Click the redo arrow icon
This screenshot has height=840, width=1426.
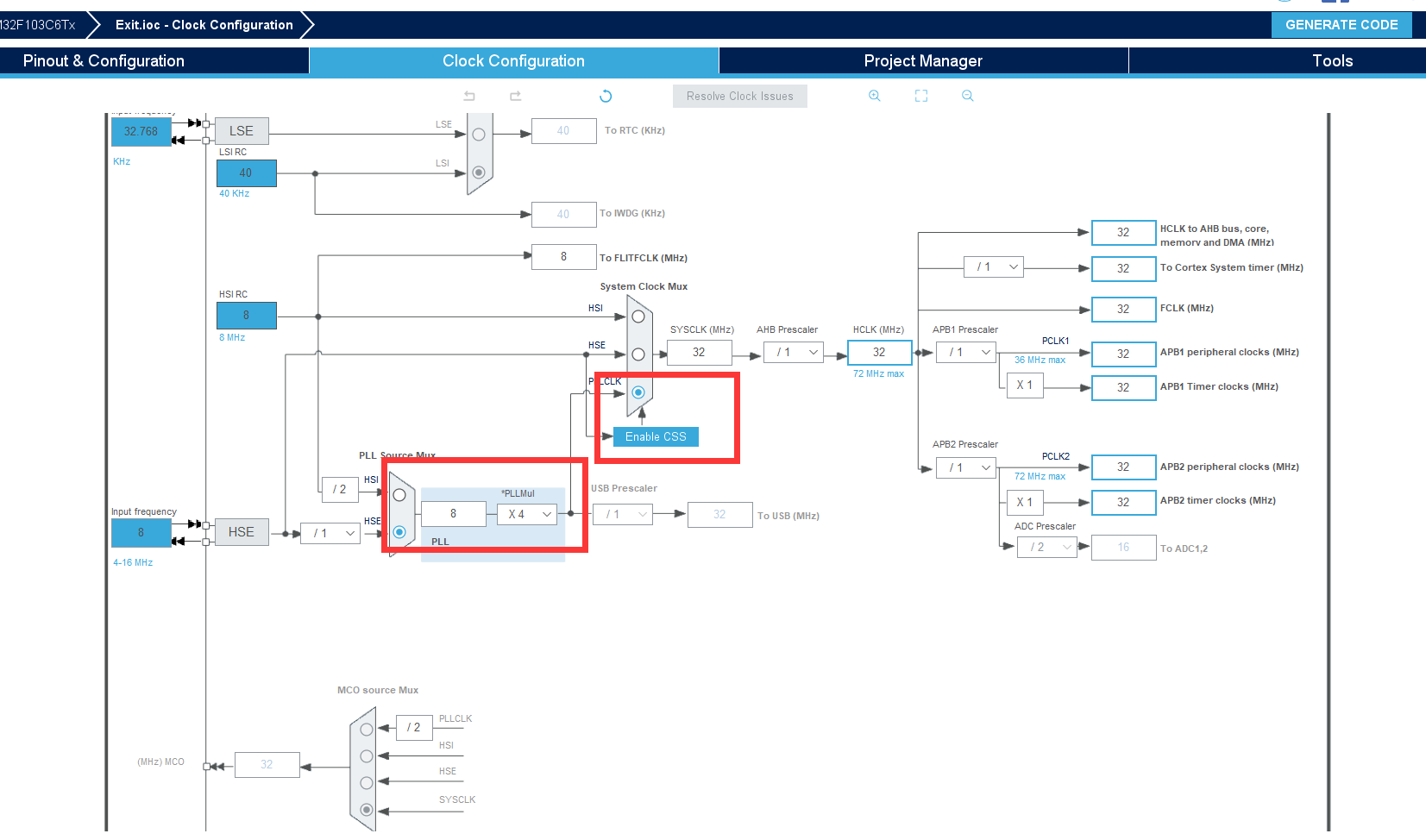(x=515, y=96)
